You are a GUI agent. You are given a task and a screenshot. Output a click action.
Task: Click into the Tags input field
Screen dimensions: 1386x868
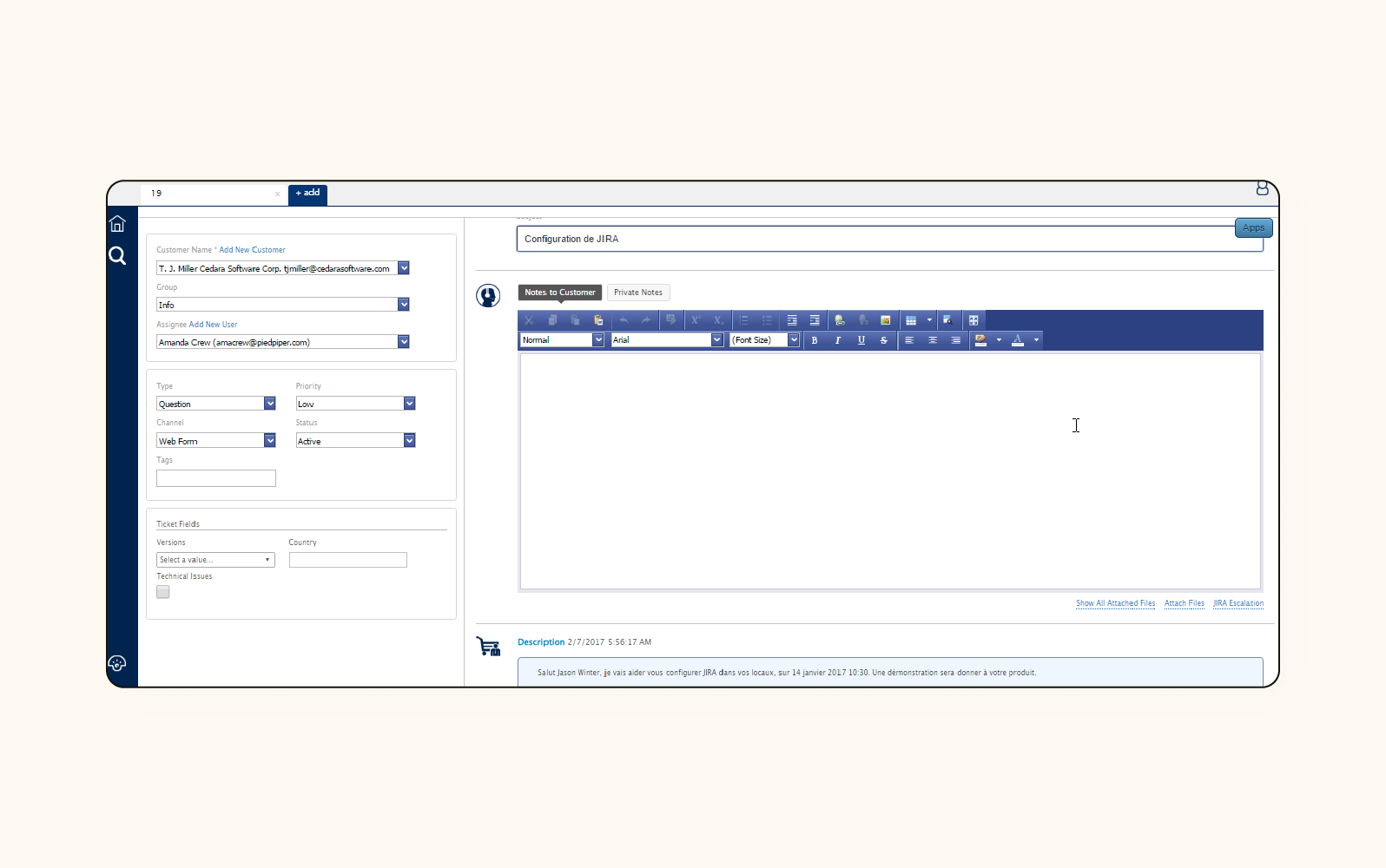216,478
